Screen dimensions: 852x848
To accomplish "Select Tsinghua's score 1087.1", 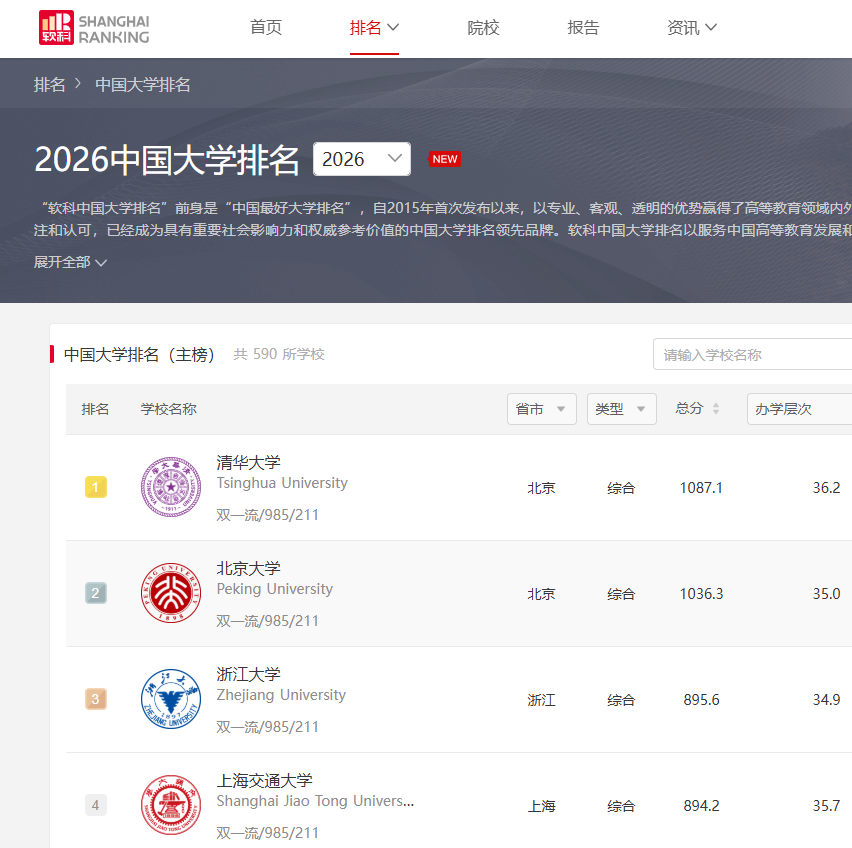I will 701,488.
